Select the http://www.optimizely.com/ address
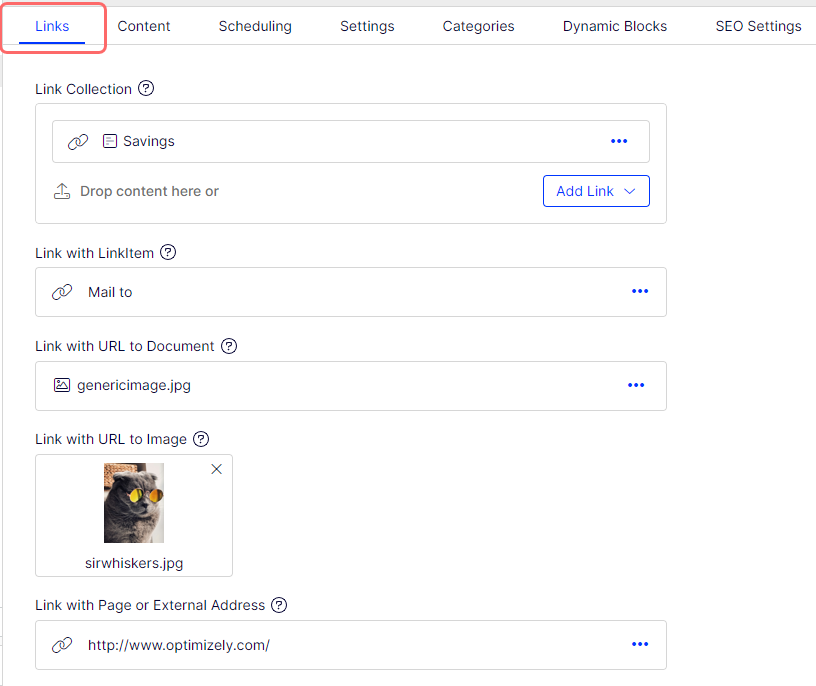Screen dimensions: 816x686 178,645
